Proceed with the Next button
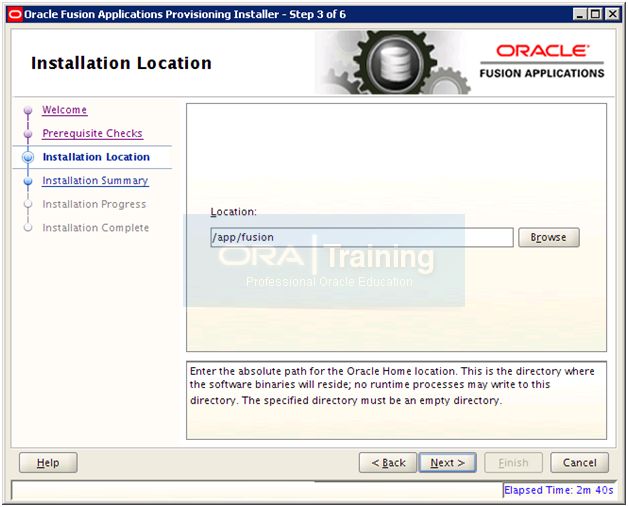This screenshot has height=507, width=628. pos(447,463)
